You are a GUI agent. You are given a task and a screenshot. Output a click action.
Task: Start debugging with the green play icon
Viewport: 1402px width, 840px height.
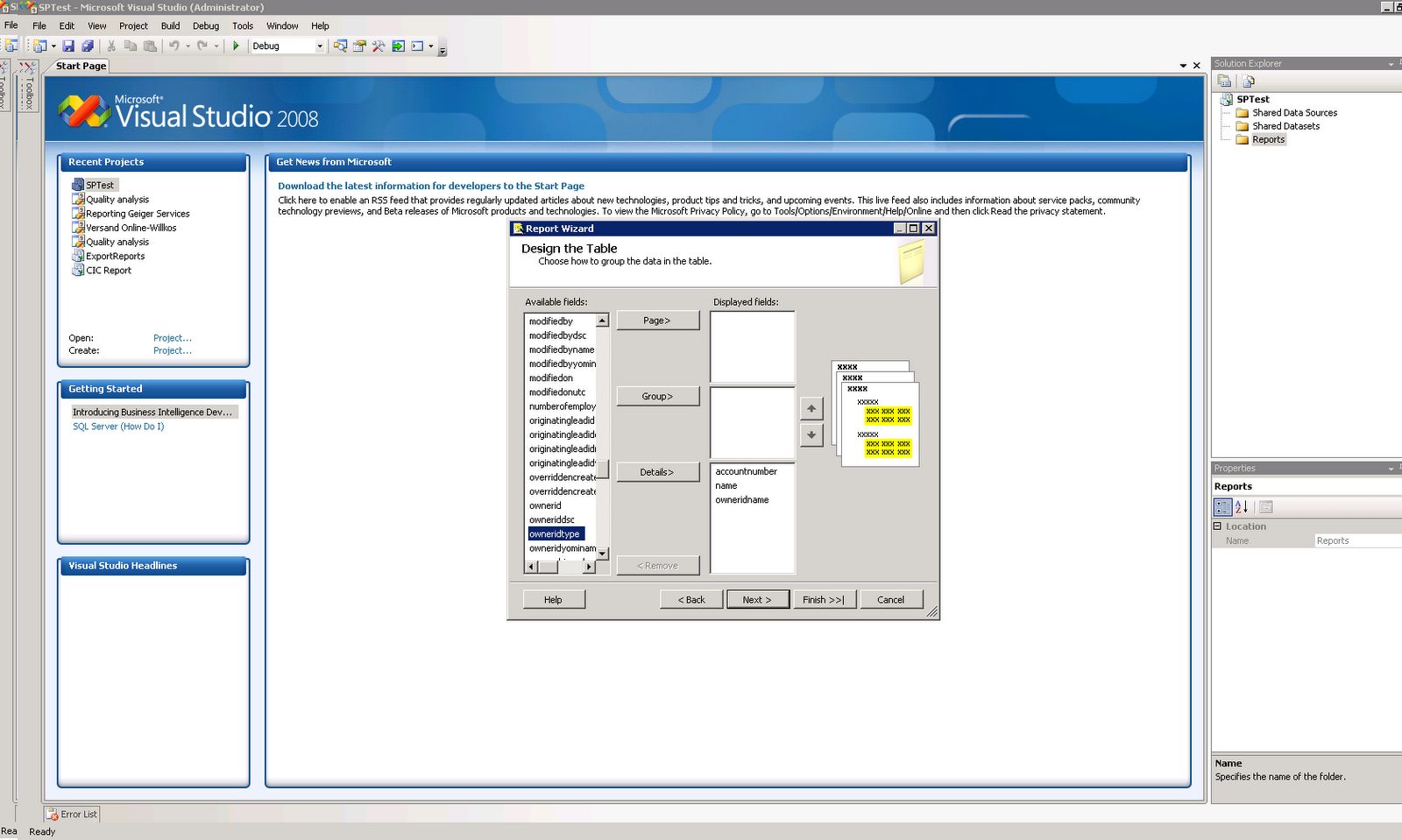(x=236, y=46)
